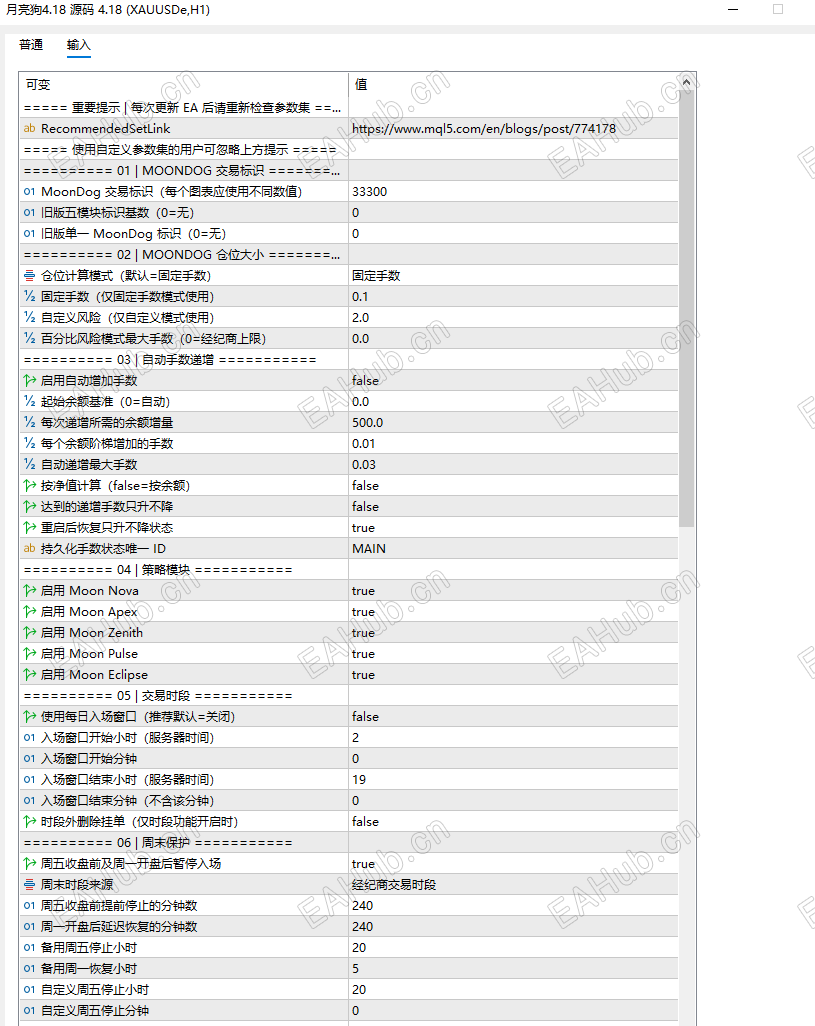
Task: Edit the 持久化手数状态唯一 ID value MAIN
Action: (x=513, y=548)
